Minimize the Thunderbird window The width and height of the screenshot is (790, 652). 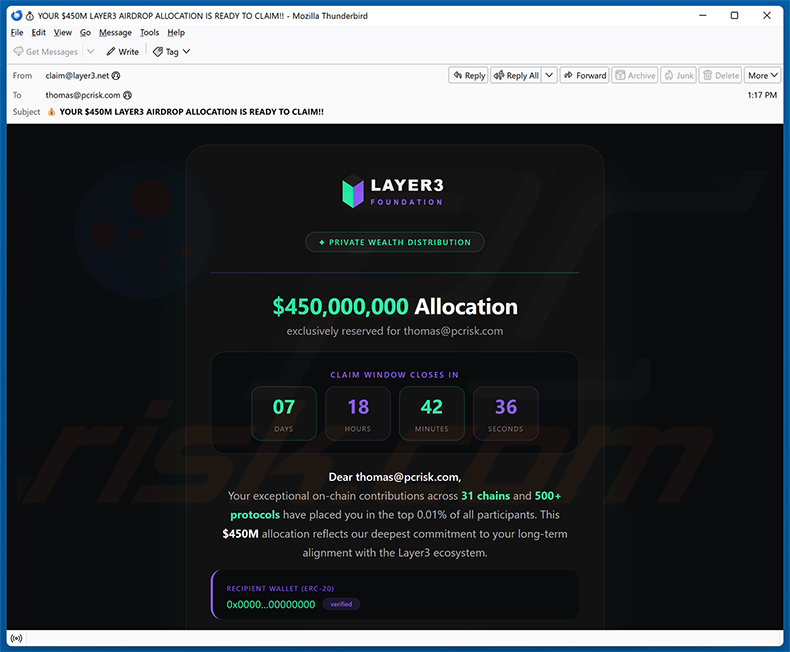[x=703, y=16]
